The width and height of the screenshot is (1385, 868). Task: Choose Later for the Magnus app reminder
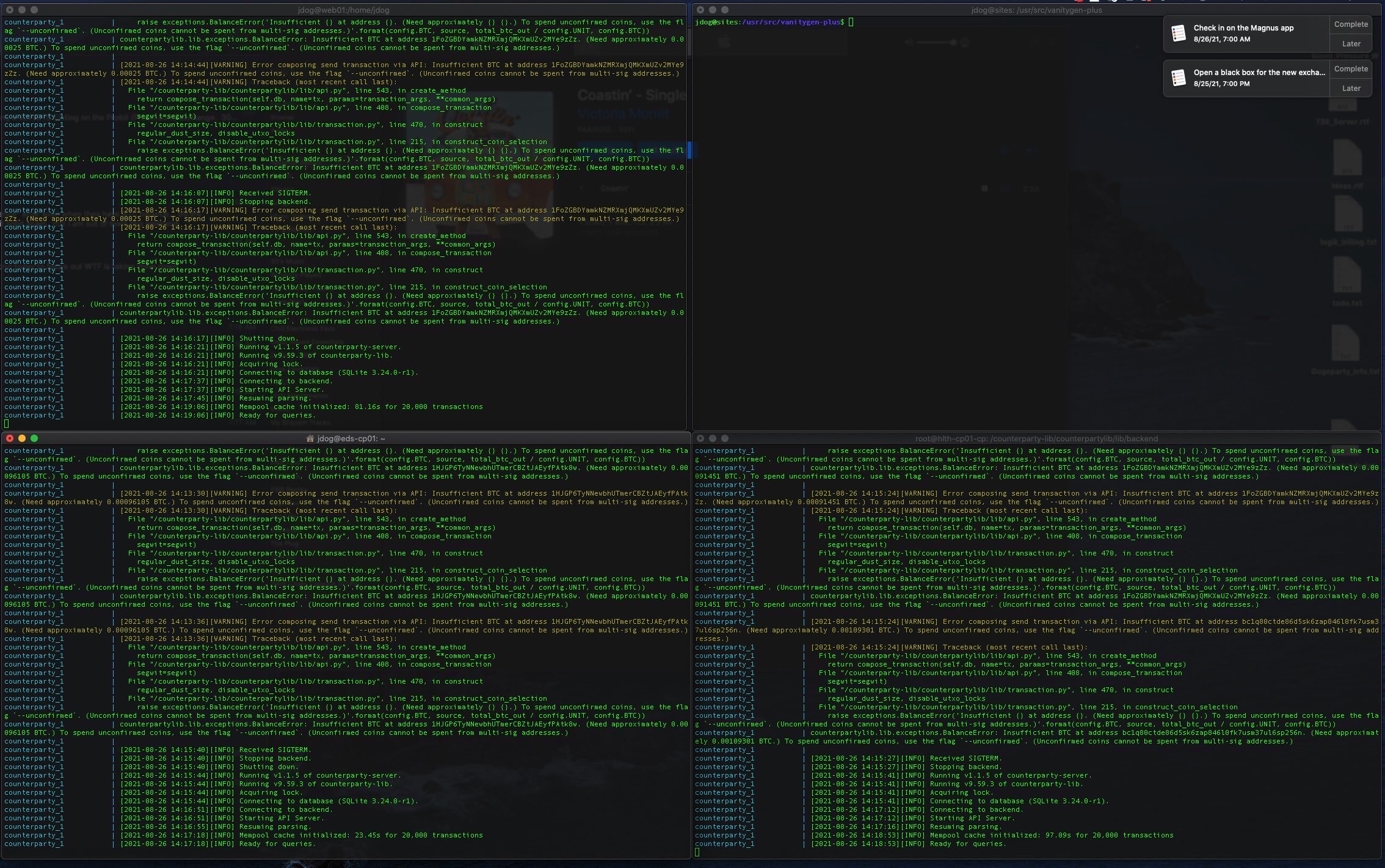pos(1351,44)
